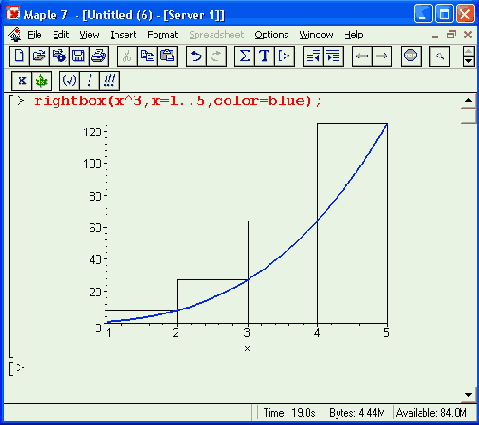This screenshot has width=479, height=425.
Task: Open the Options menu
Action: pos(271,35)
